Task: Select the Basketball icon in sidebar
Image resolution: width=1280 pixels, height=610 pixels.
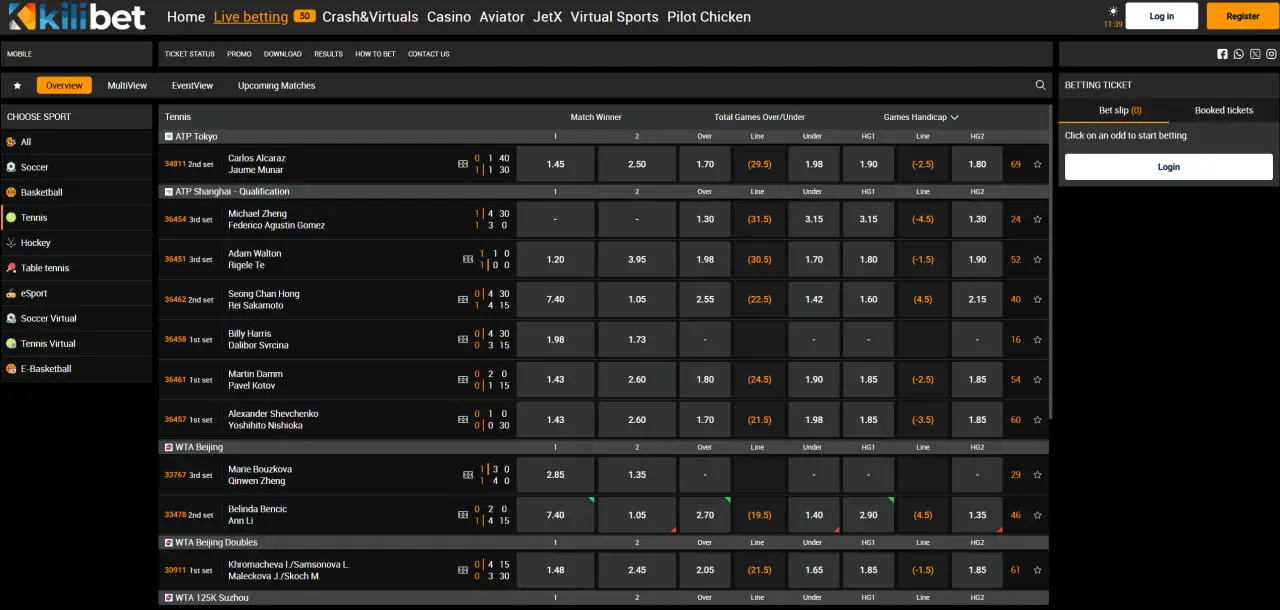Action: coord(11,192)
